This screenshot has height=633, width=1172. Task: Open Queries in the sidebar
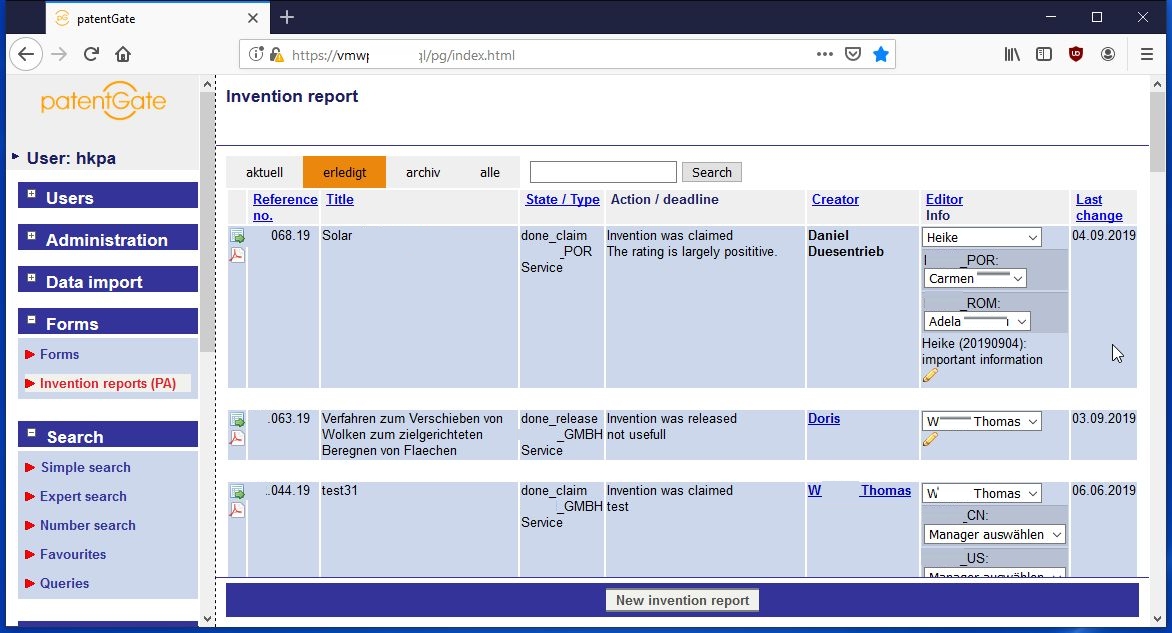coord(64,584)
